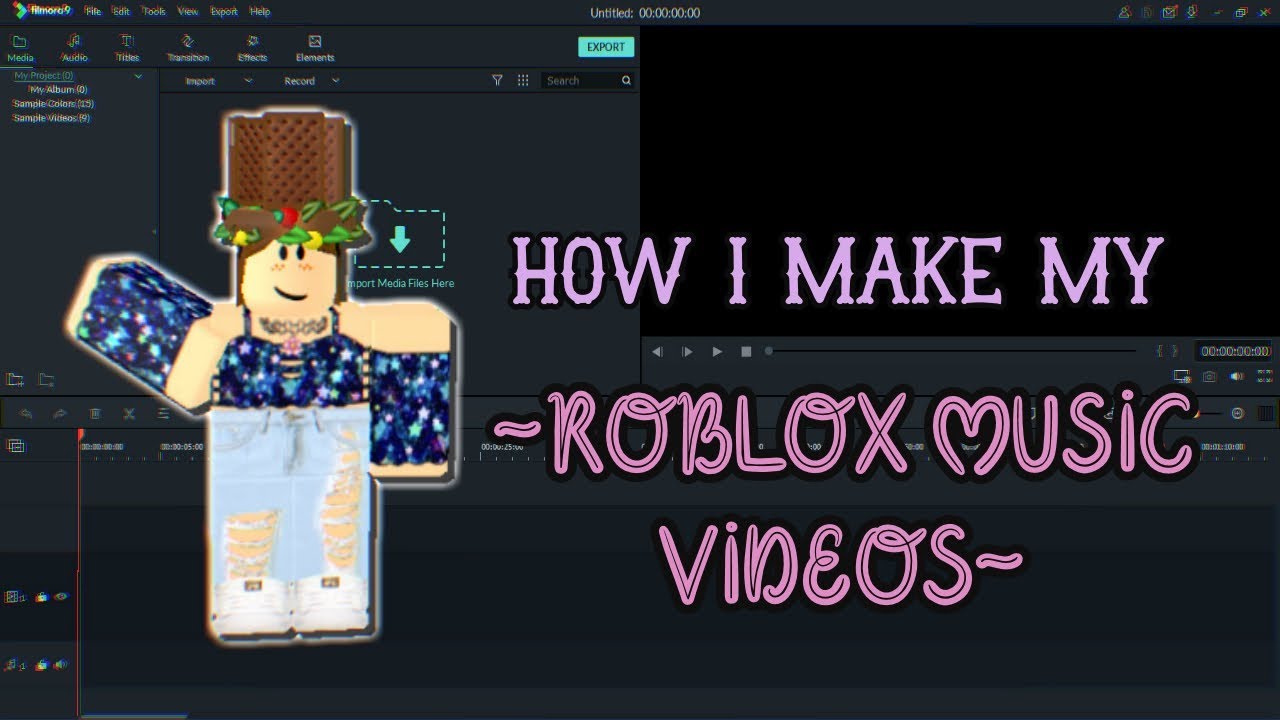Open the Export menu in menu bar
This screenshot has height=720, width=1280.
click(224, 12)
